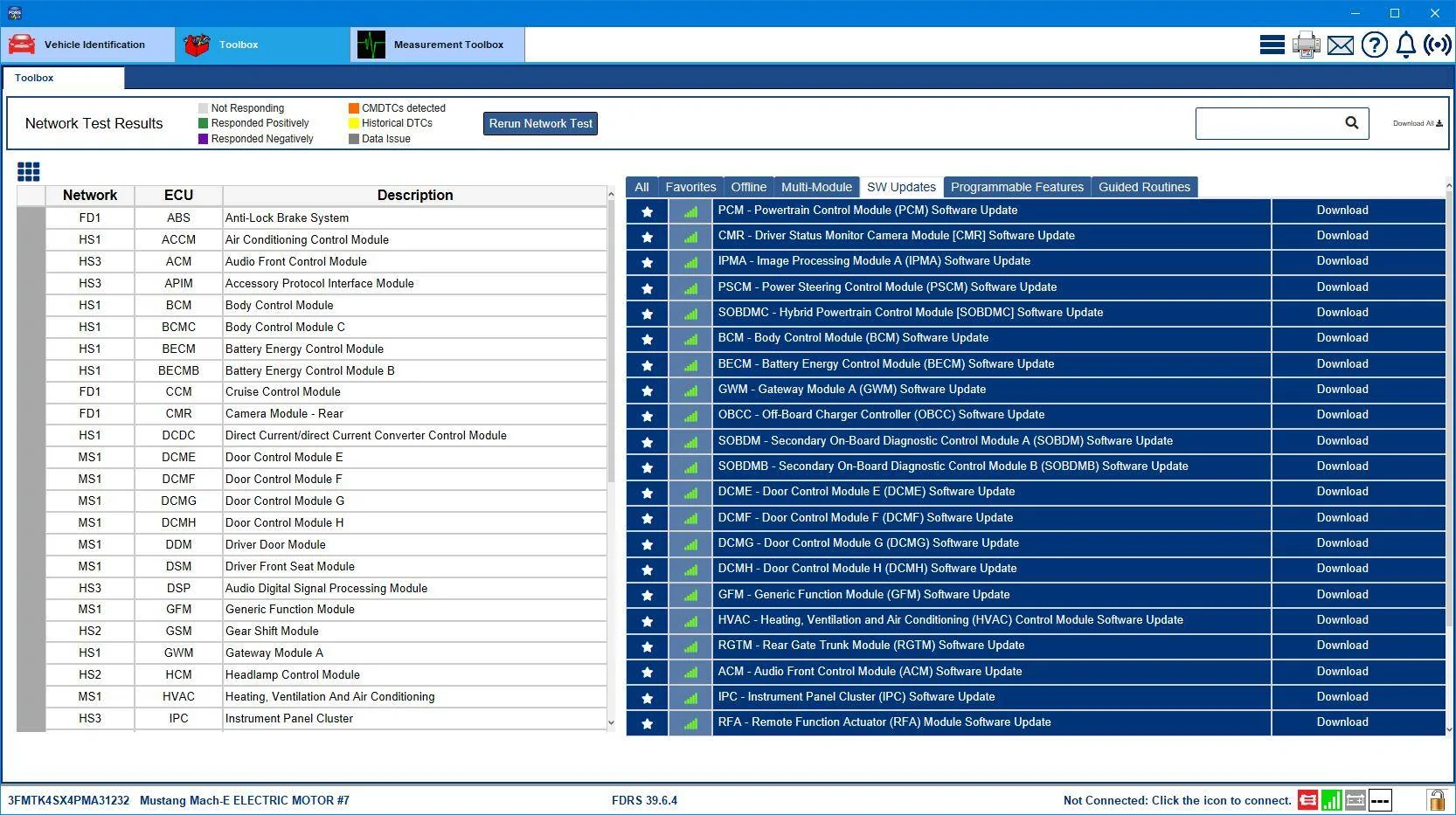Click the blank status display icon in status bar
1456x815 pixels.
1380,799
